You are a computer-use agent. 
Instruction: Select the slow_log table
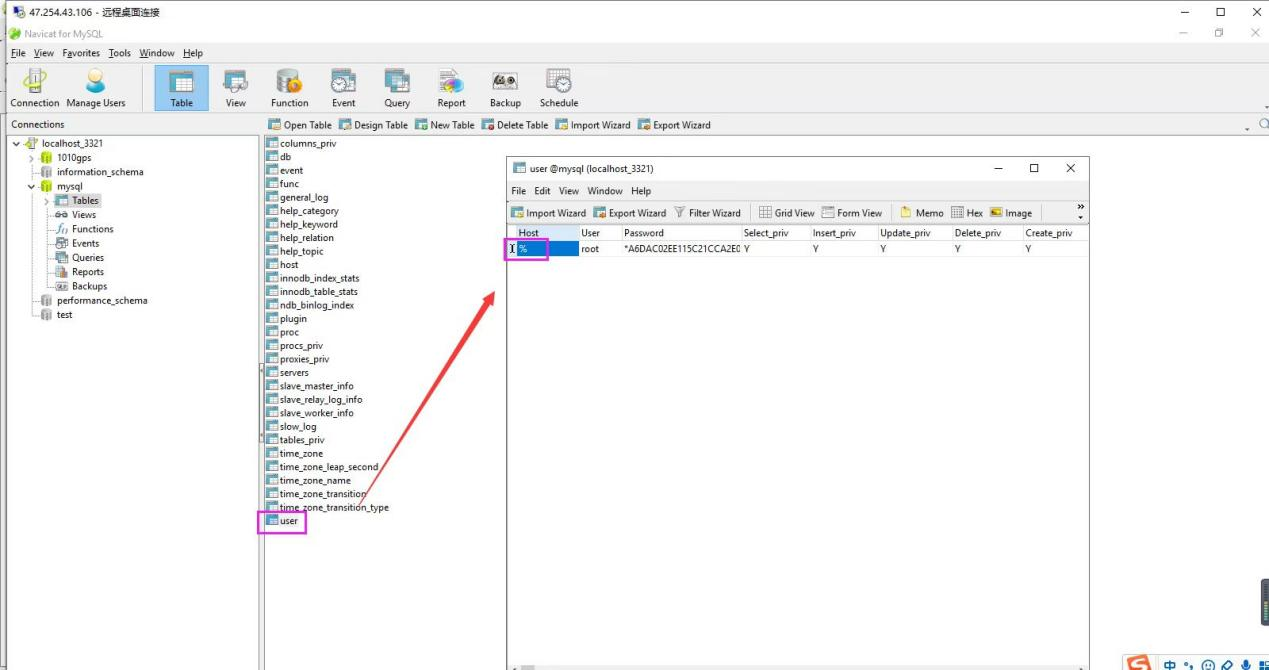(x=298, y=427)
